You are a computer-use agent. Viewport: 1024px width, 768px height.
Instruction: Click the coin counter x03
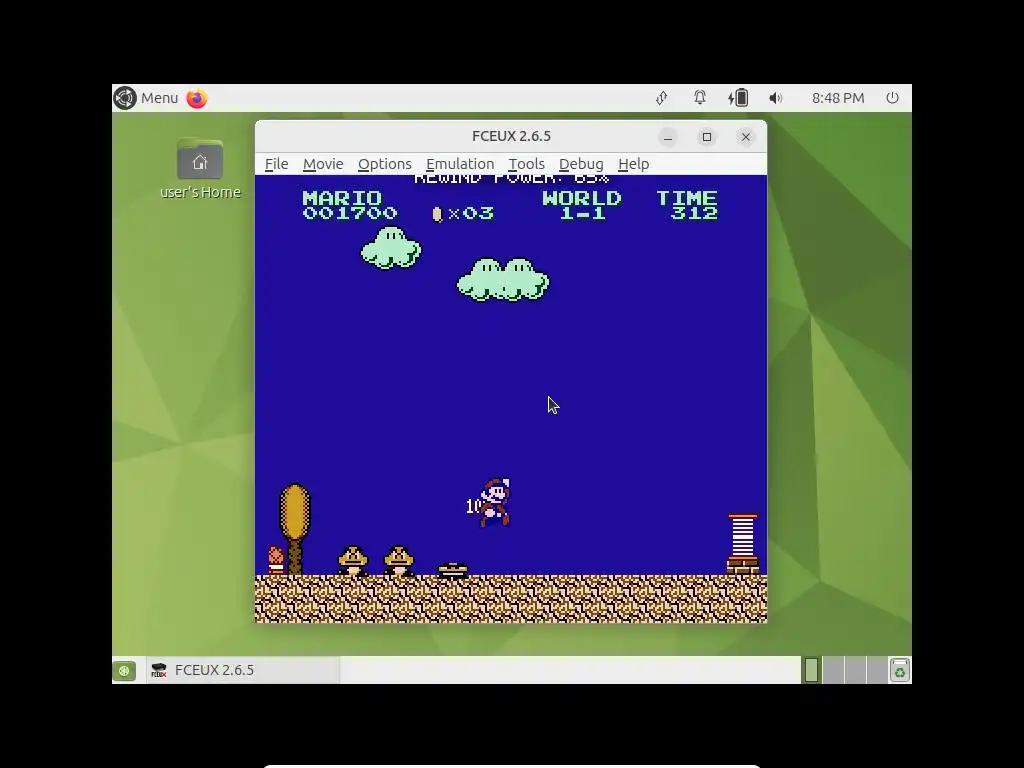click(x=463, y=214)
